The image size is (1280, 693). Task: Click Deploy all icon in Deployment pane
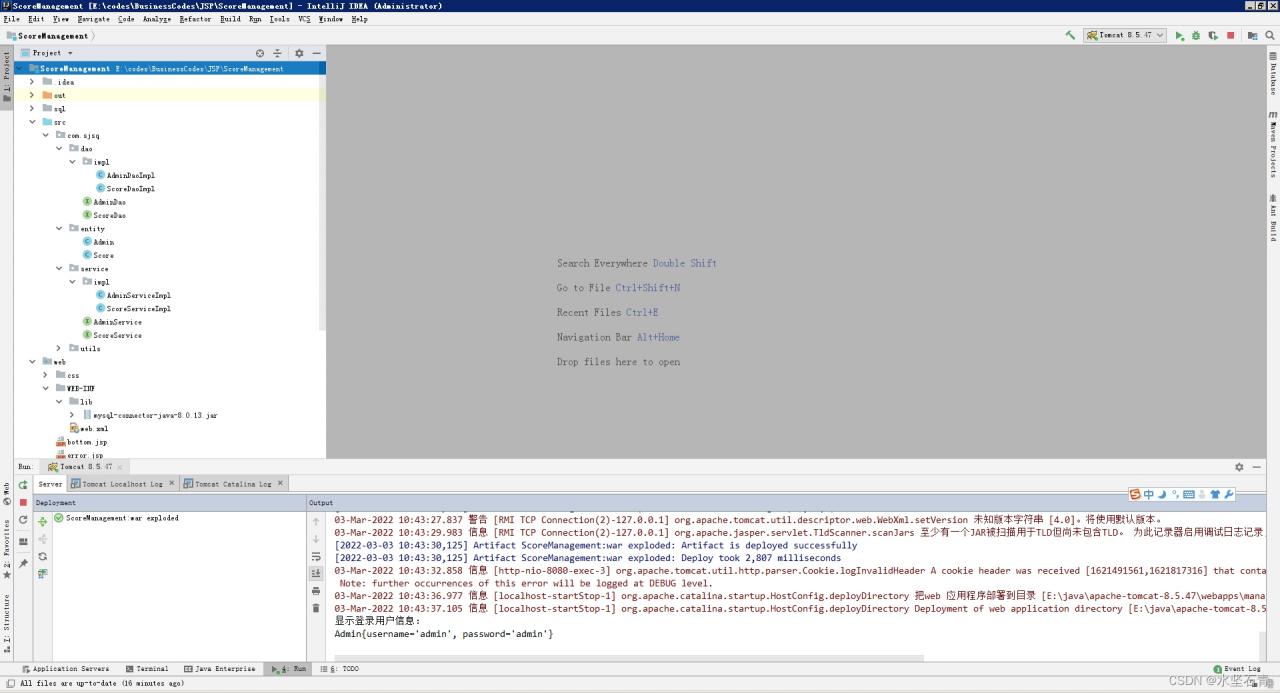(42, 522)
